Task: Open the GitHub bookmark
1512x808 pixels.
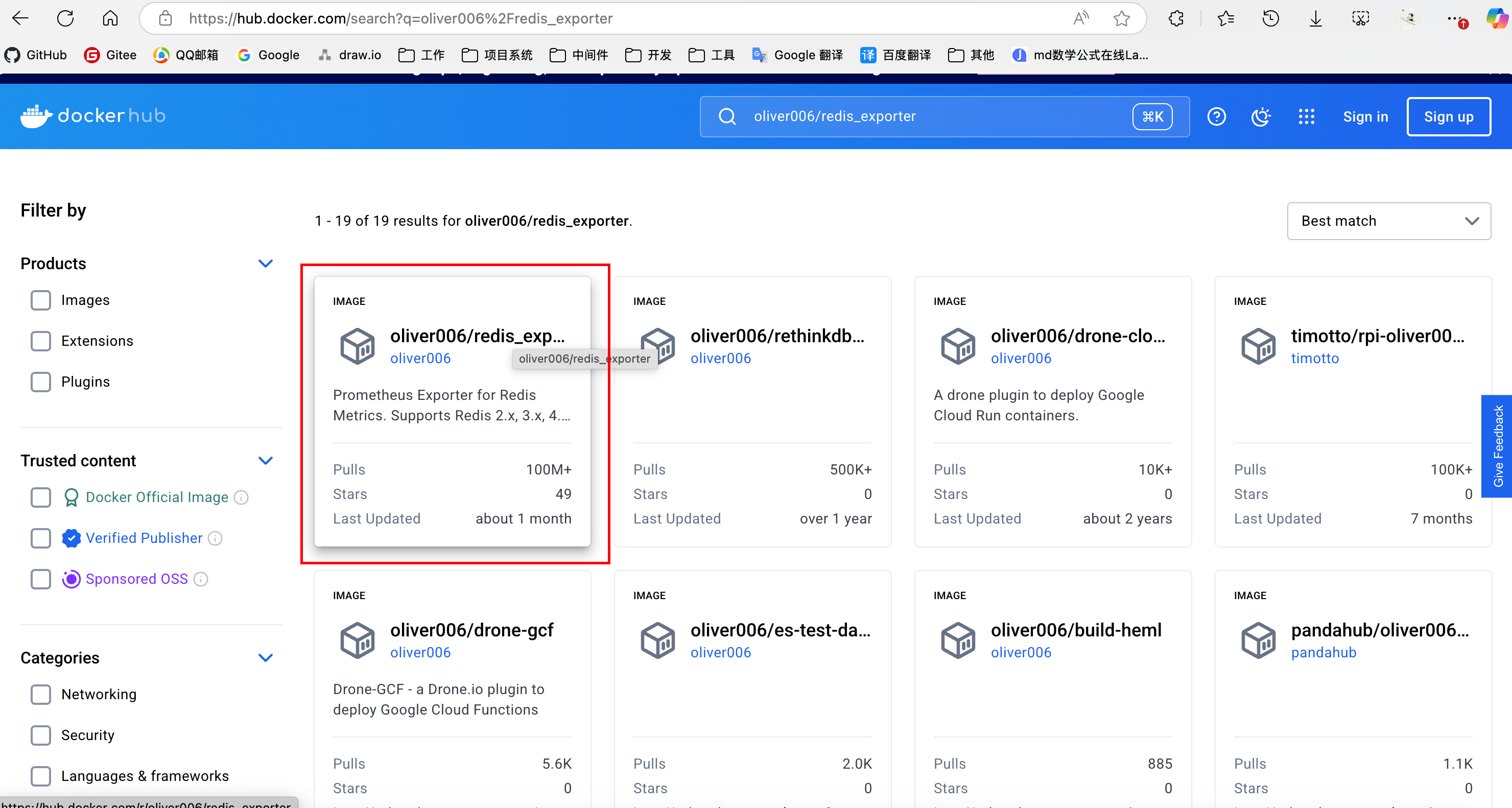Action: (x=35, y=55)
